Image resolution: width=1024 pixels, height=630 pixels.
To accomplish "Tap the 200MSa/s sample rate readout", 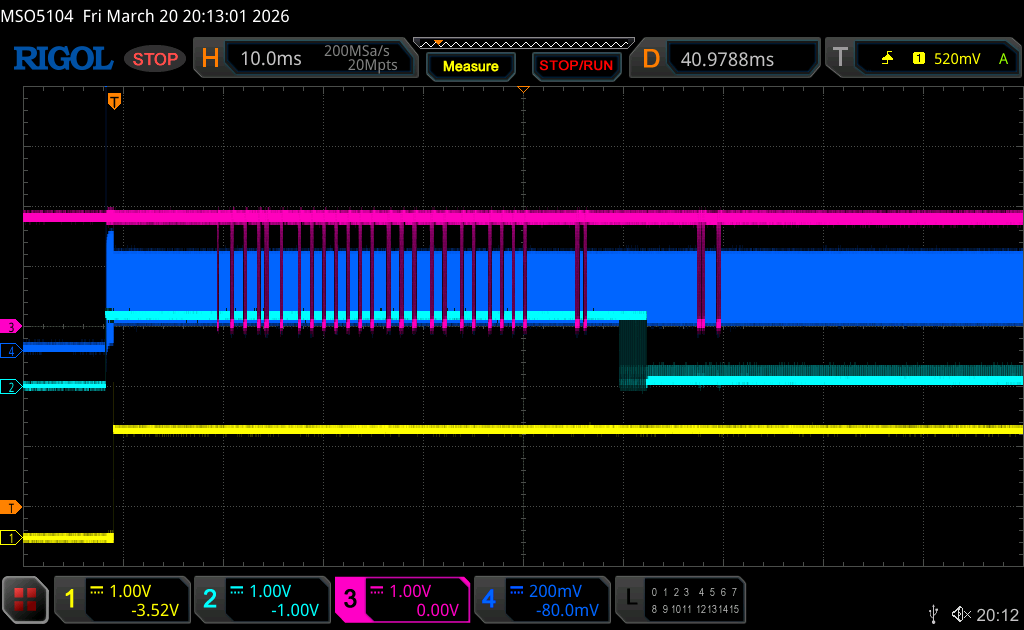I will pos(357,51).
